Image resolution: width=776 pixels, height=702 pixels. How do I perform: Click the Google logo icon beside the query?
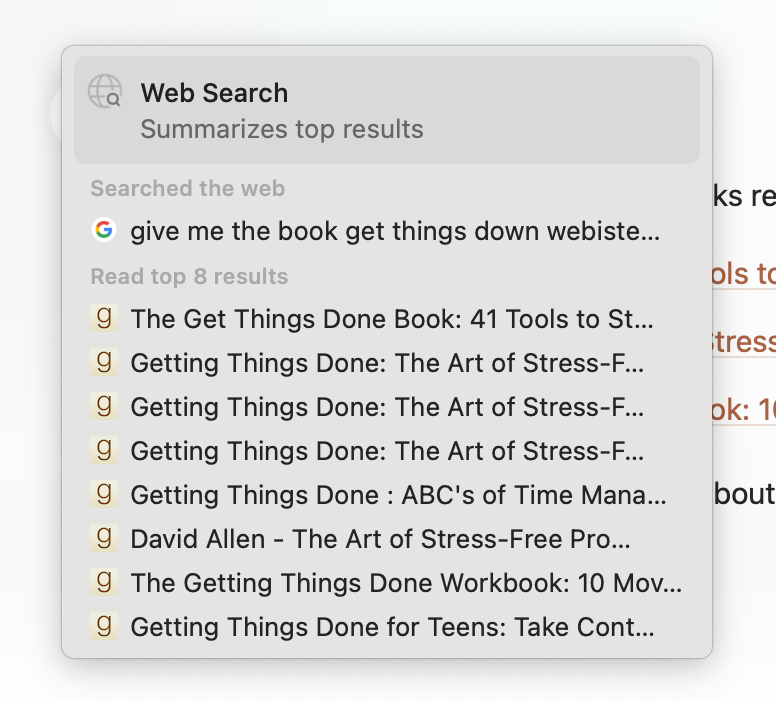tap(103, 230)
